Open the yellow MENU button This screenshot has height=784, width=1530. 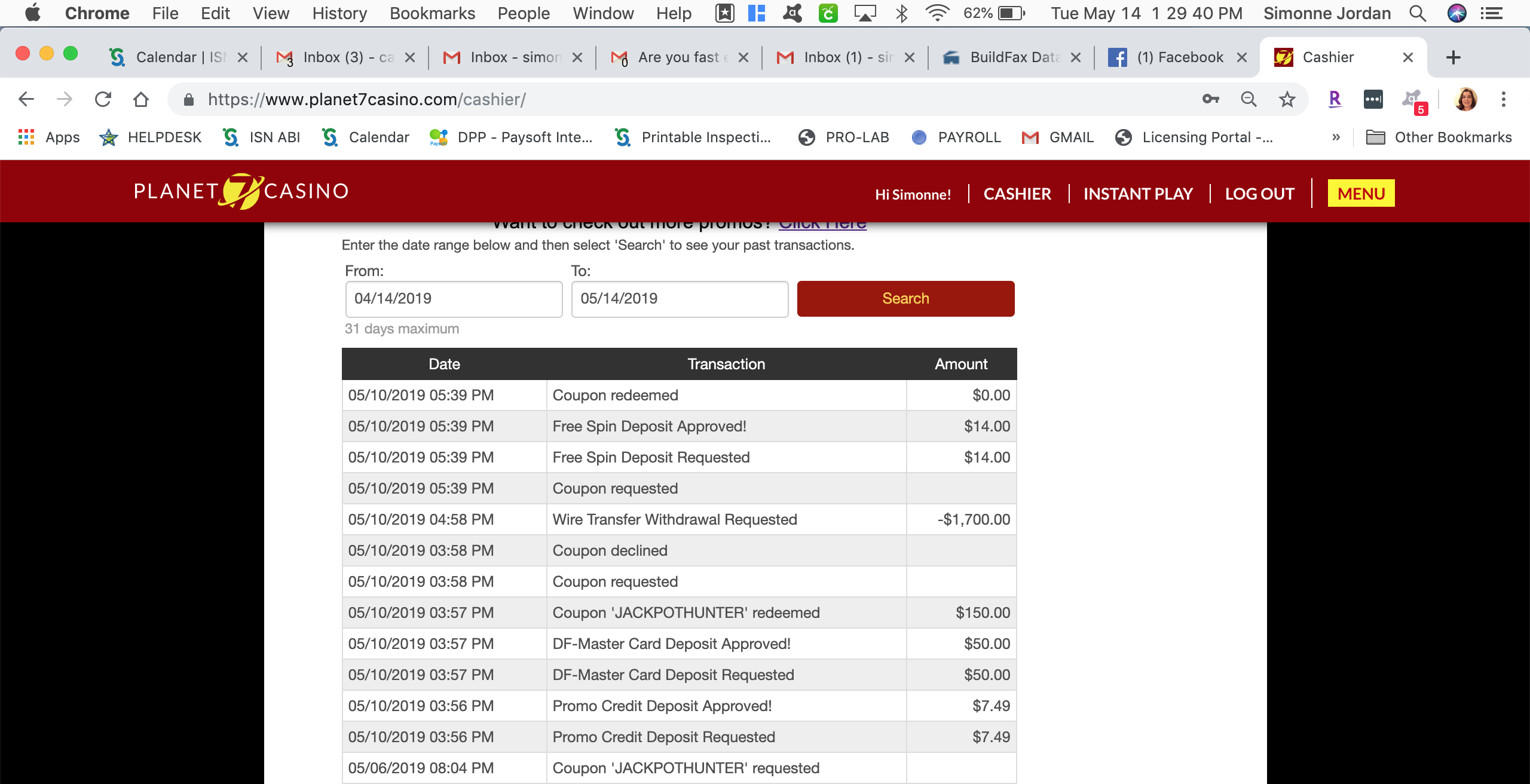point(1361,194)
